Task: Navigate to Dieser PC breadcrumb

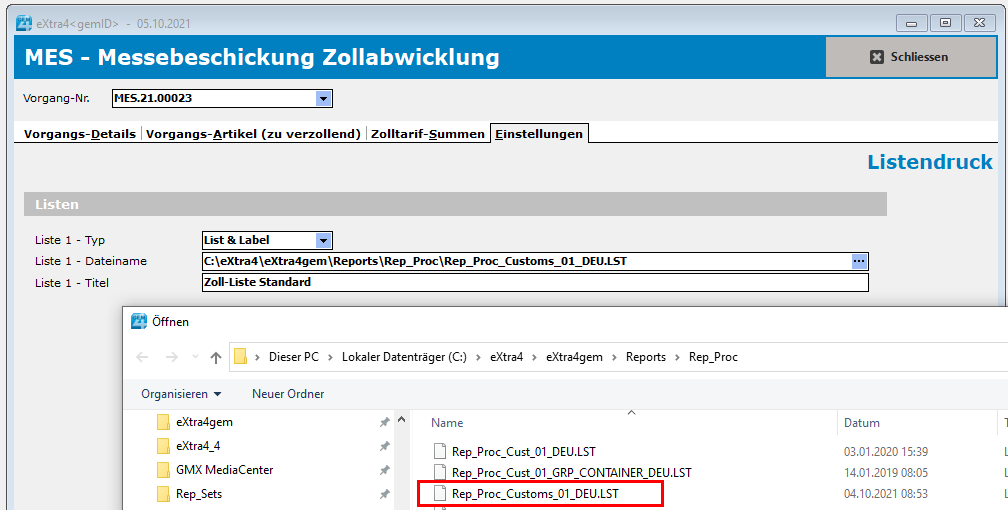Action: click(x=294, y=357)
